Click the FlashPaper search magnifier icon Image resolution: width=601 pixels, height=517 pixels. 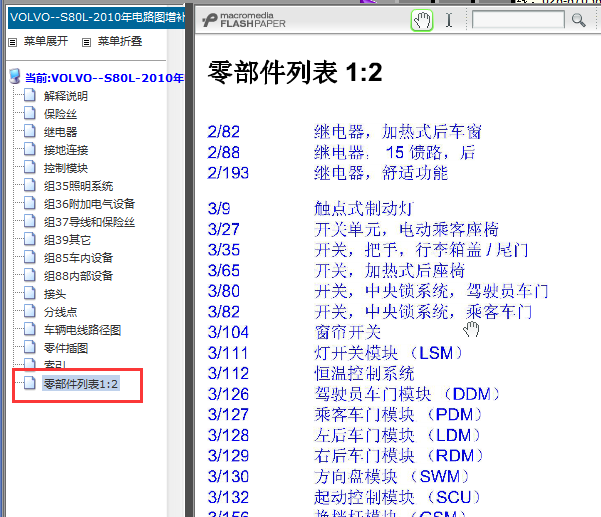point(578,20)
